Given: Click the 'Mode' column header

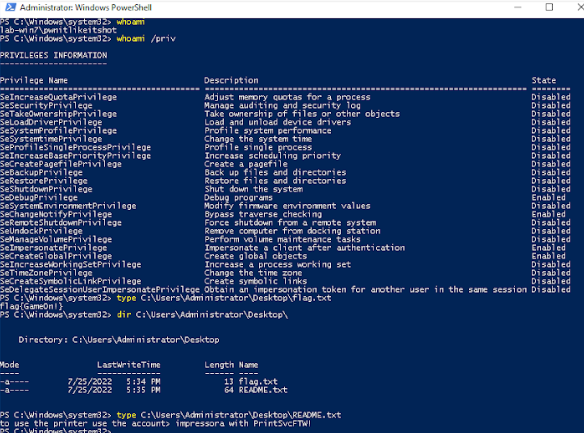Looking at the screenshot, I should pyautogui.click(x=10, y=365).
